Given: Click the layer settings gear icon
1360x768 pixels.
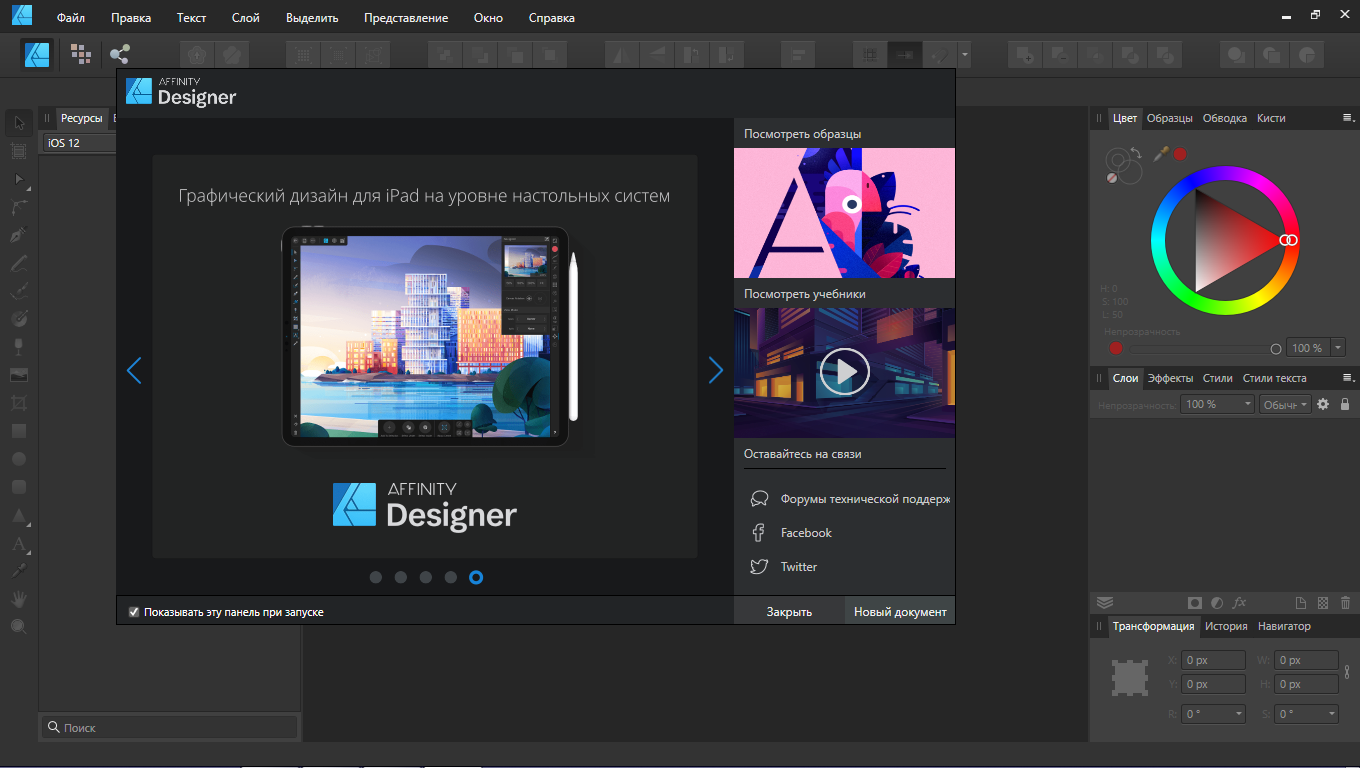Looking at the screenshot, I should point(1323,404).
